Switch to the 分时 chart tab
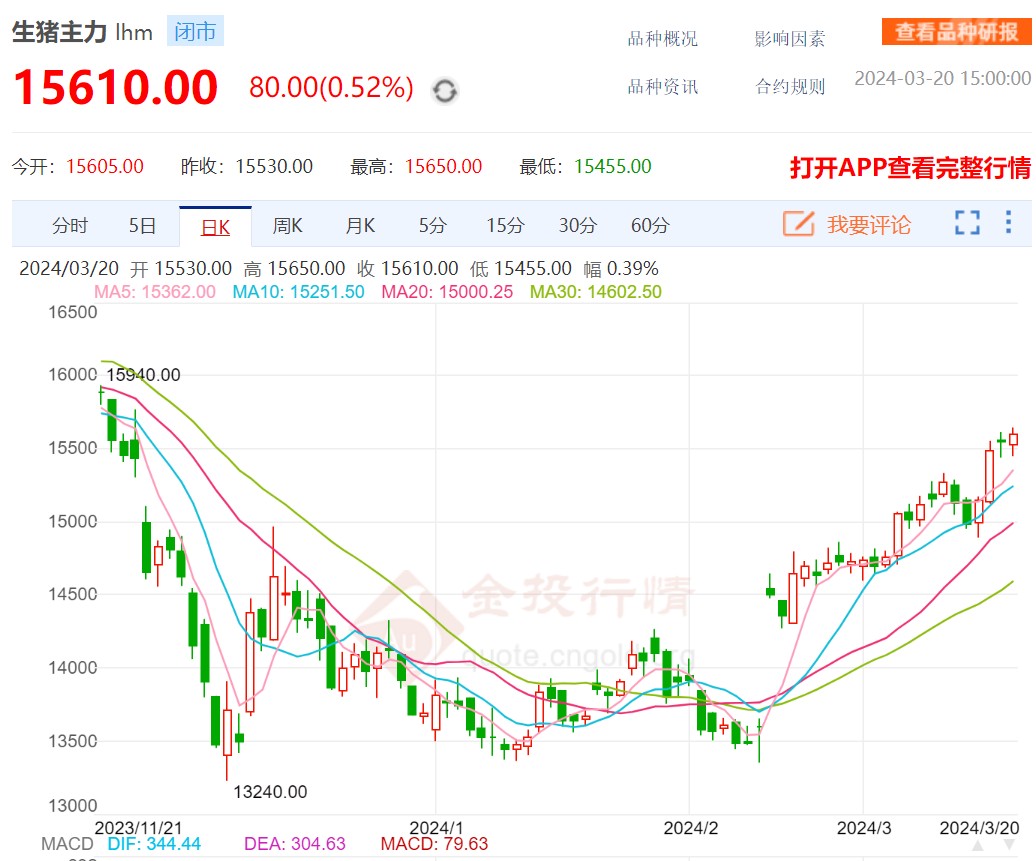This screenshot has height=861, width=1036. [x=70, y=226]
